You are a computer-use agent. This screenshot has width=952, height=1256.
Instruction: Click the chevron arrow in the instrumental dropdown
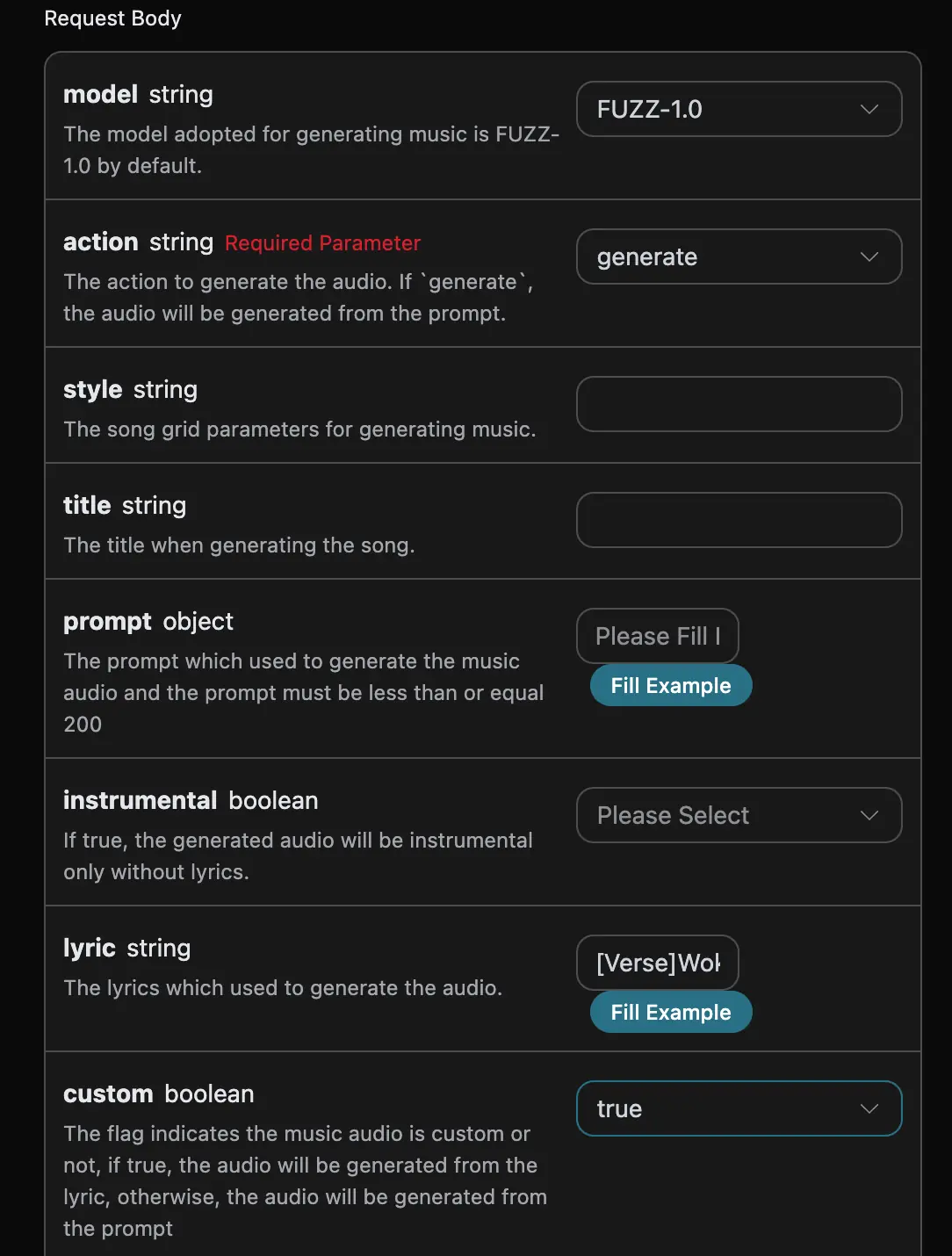[x=869, y=815]
